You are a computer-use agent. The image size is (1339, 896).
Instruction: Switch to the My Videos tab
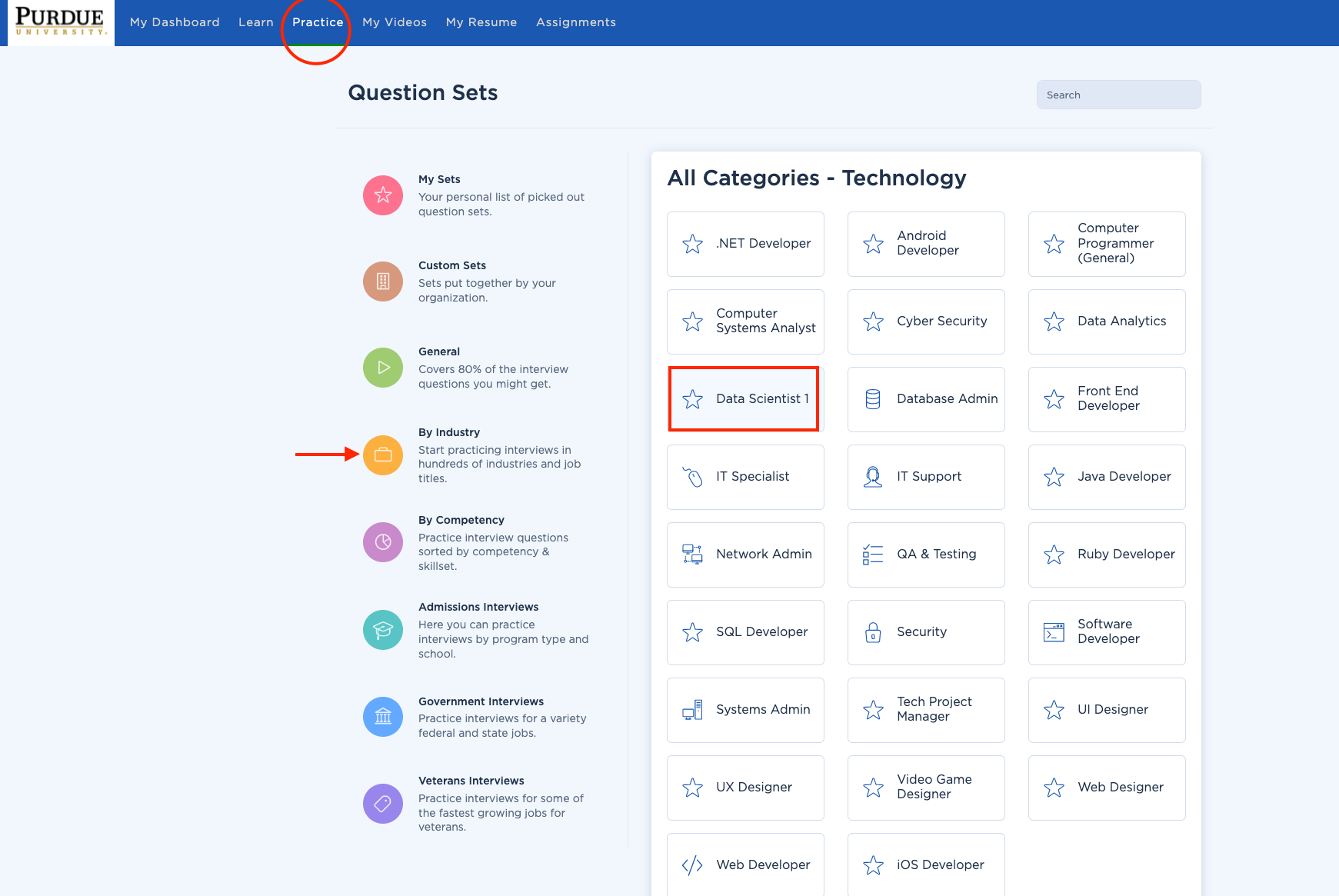click(x=395, y=22)
